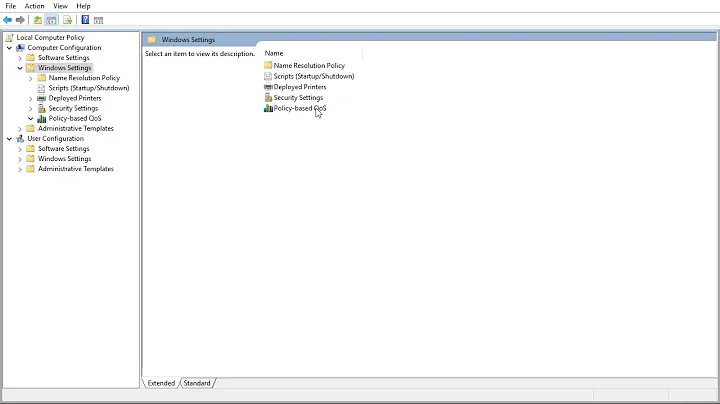Click the Up one level folder icon

[x=38, y=20]
